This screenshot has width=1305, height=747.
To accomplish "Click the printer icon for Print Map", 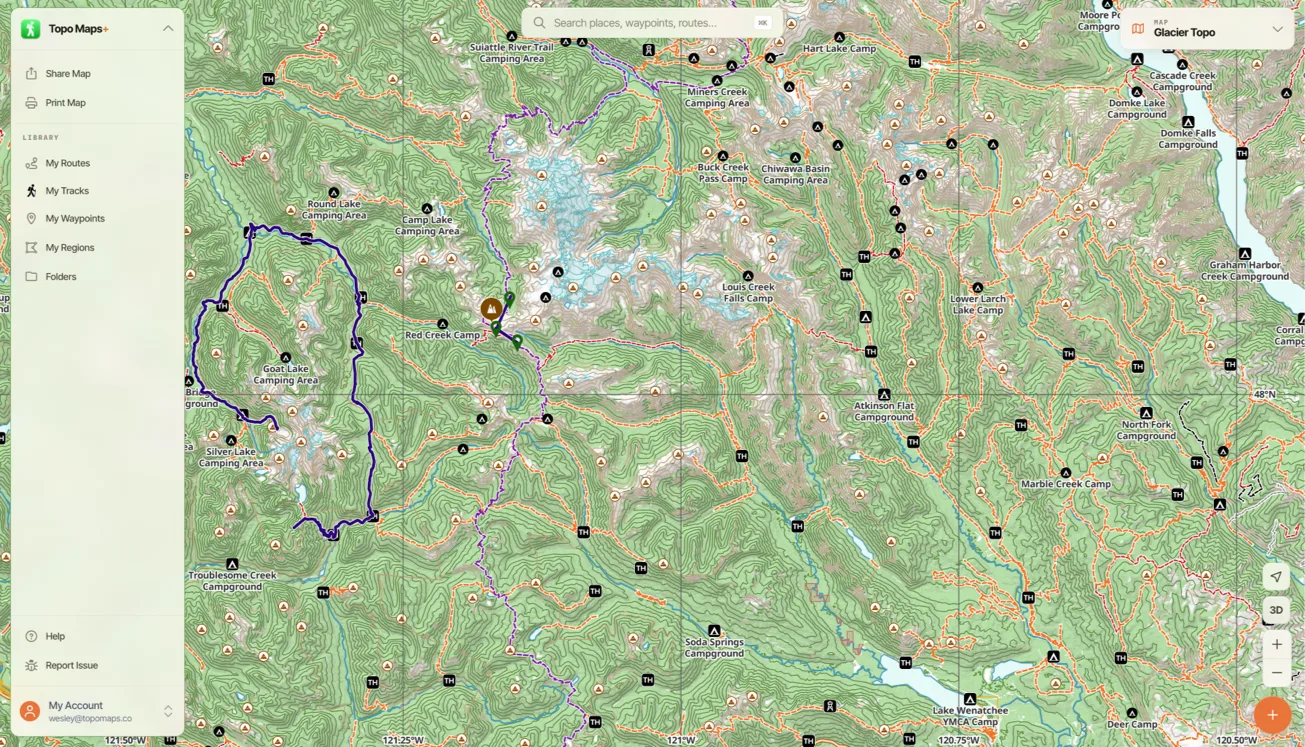I will click(31, 103).
